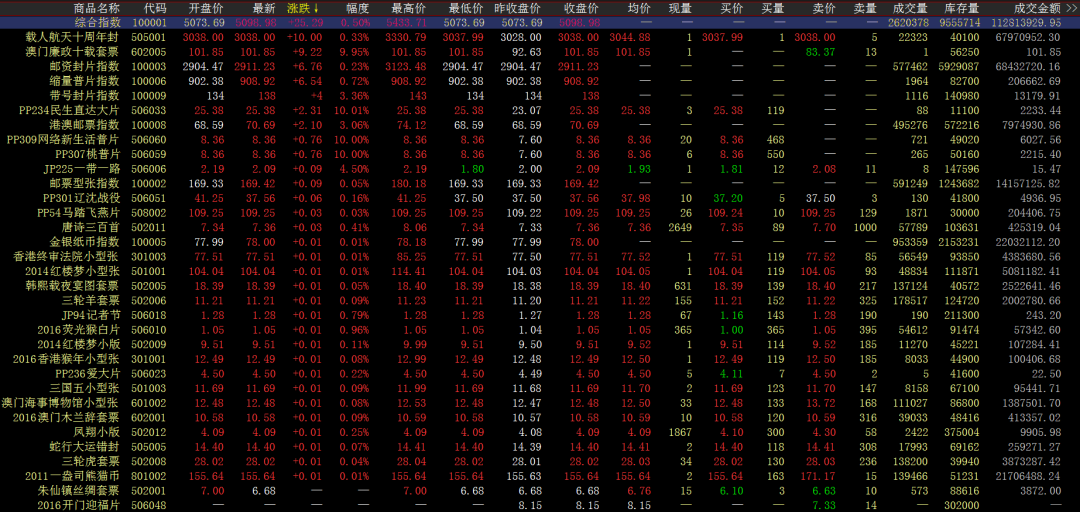Screen dimensions: 1080x512
Task: Open the 邮票型张指数 row
Action: click(x=540, y=183)
